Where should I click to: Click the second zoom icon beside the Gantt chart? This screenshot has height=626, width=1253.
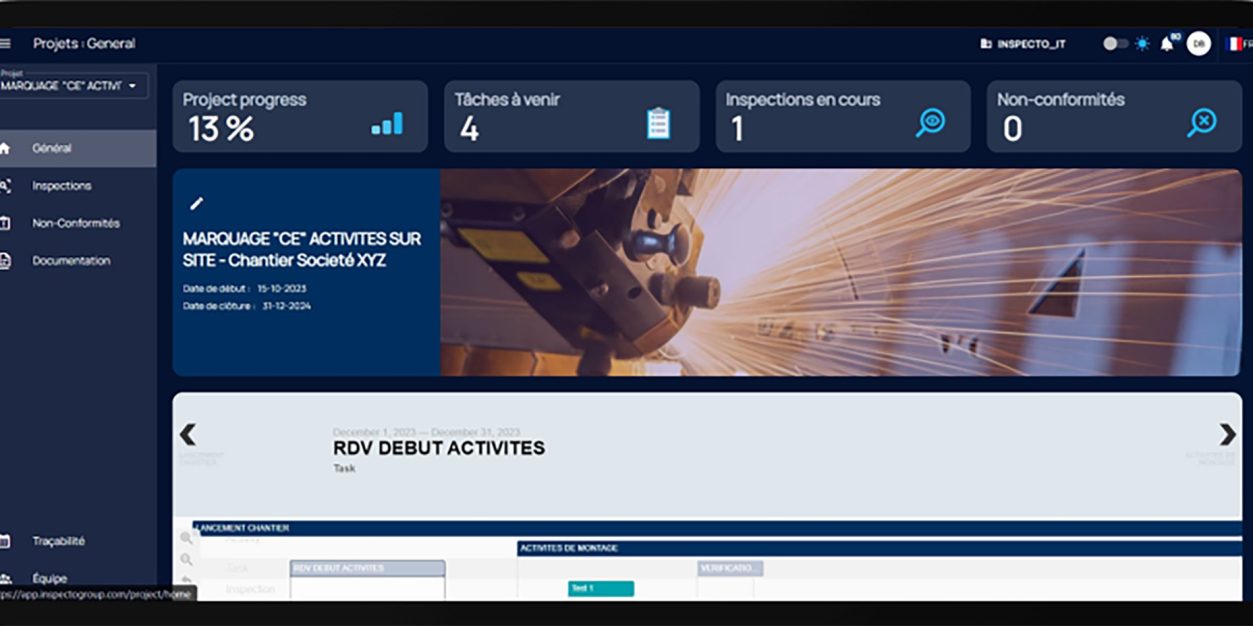coord(186,560)
